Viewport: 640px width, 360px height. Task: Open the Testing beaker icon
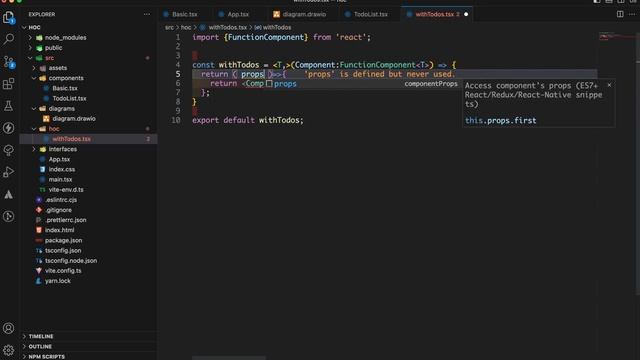(x=9, y=106)
